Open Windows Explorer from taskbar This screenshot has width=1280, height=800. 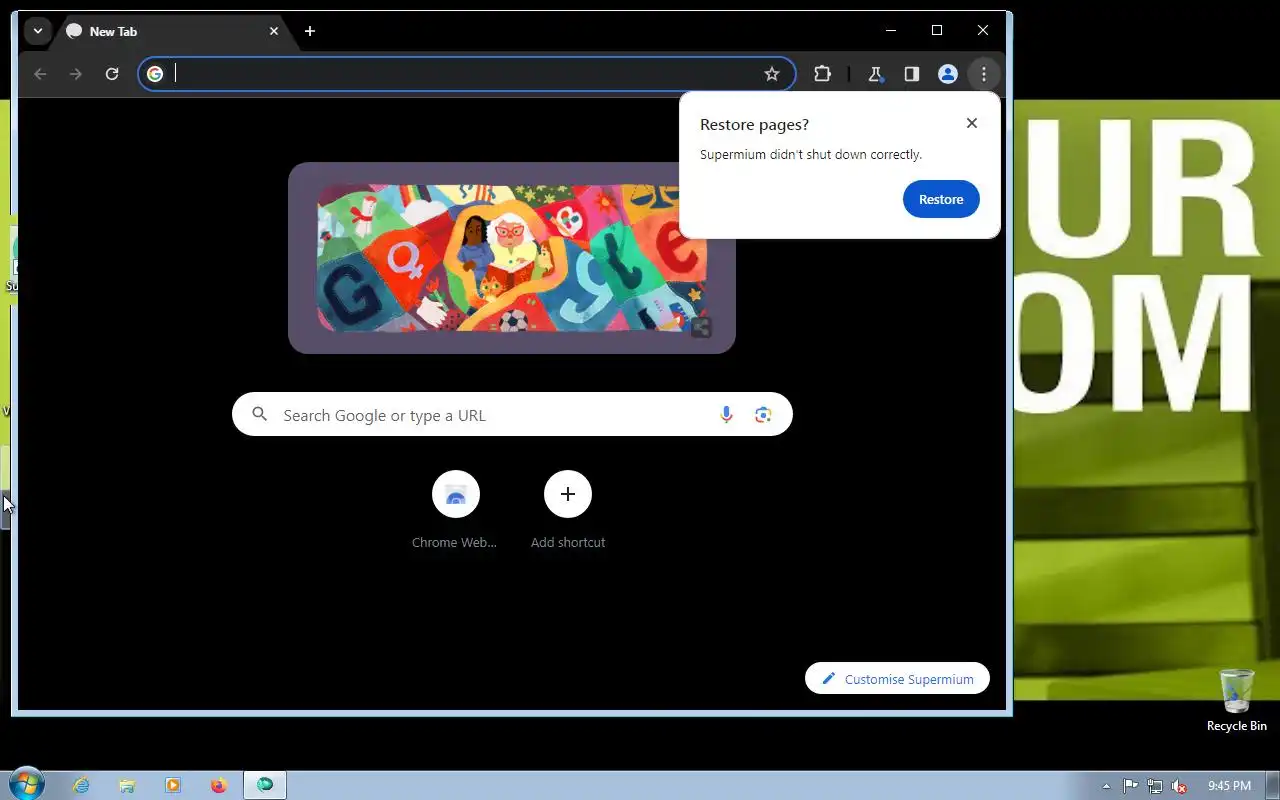tap(127, 786)
